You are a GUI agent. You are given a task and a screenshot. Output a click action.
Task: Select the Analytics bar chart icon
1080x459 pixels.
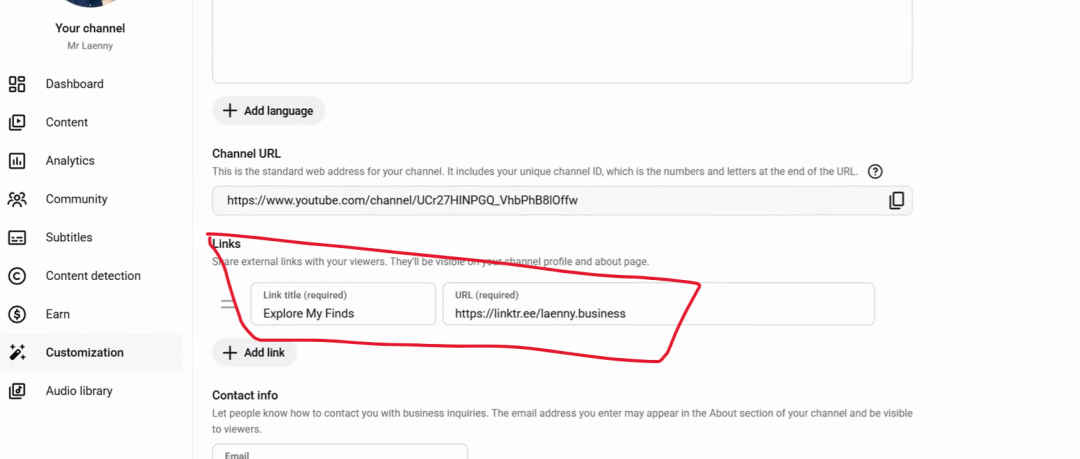tap(17, 161)
